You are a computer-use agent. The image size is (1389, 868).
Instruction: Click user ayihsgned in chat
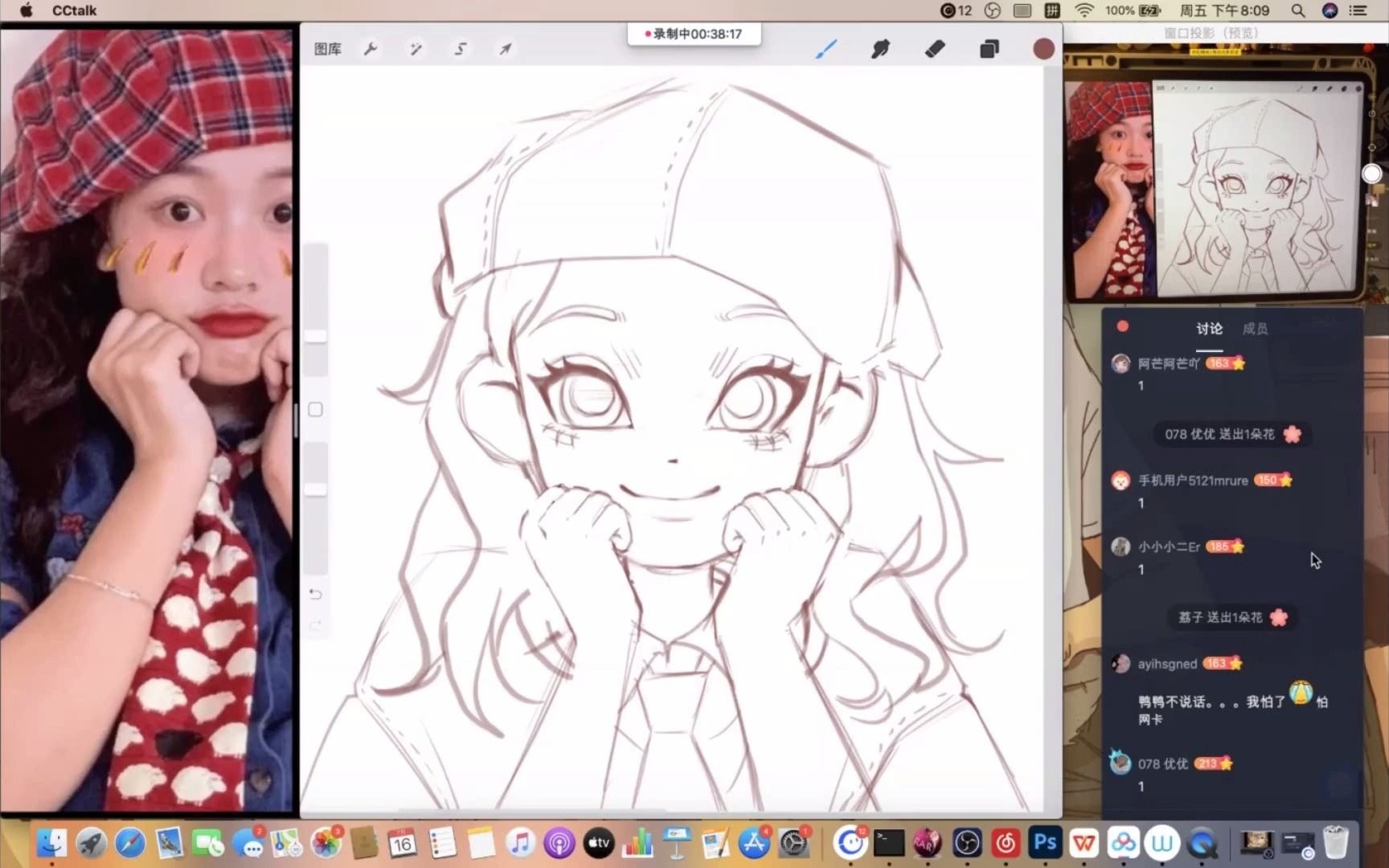click(1167, 664)
